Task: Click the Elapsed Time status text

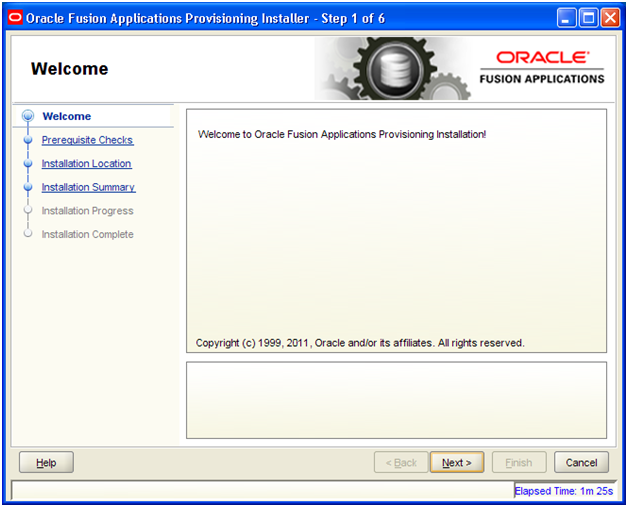Action: click(x=564, y=491)
